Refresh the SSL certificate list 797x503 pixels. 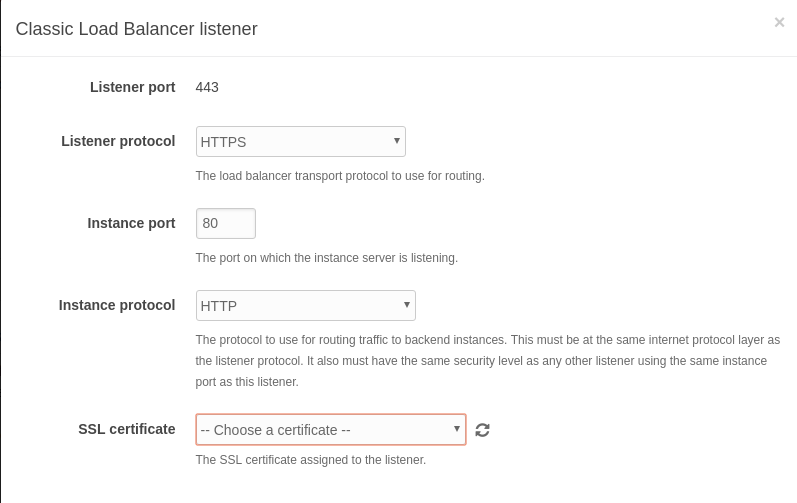(x=482, y=430)
